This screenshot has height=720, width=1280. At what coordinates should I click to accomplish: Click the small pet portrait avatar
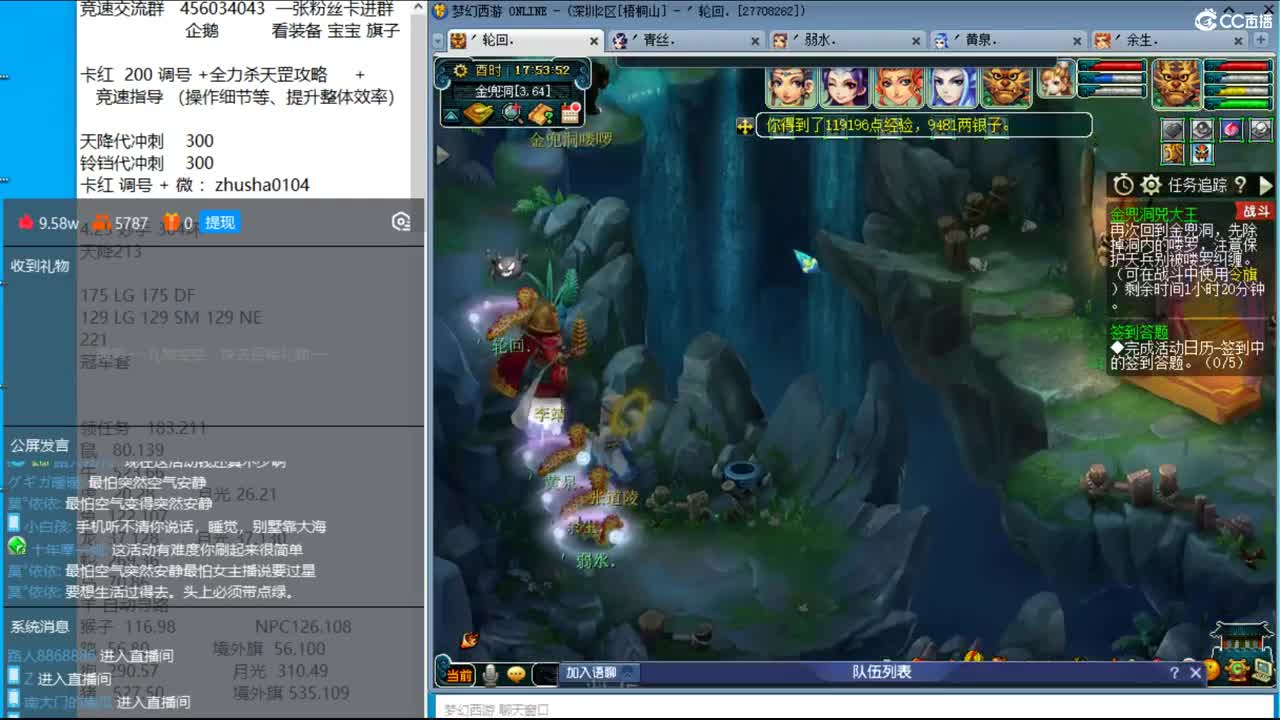point(1056,78)
